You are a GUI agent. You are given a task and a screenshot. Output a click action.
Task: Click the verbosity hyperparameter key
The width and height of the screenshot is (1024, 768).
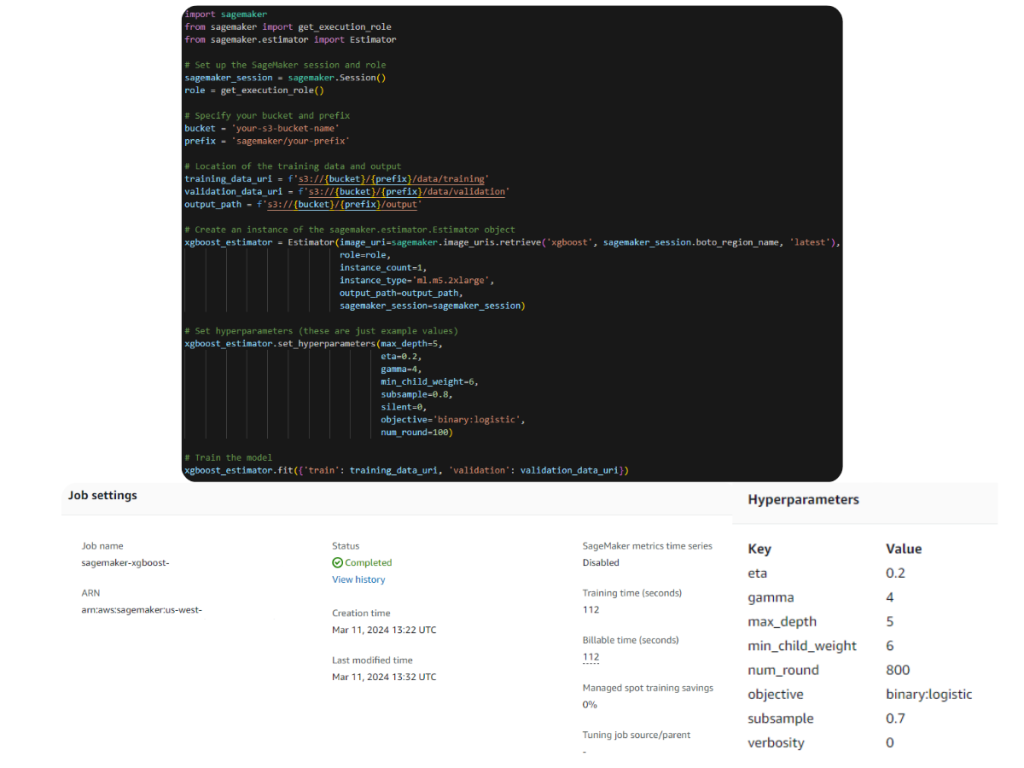coord(776,743)
